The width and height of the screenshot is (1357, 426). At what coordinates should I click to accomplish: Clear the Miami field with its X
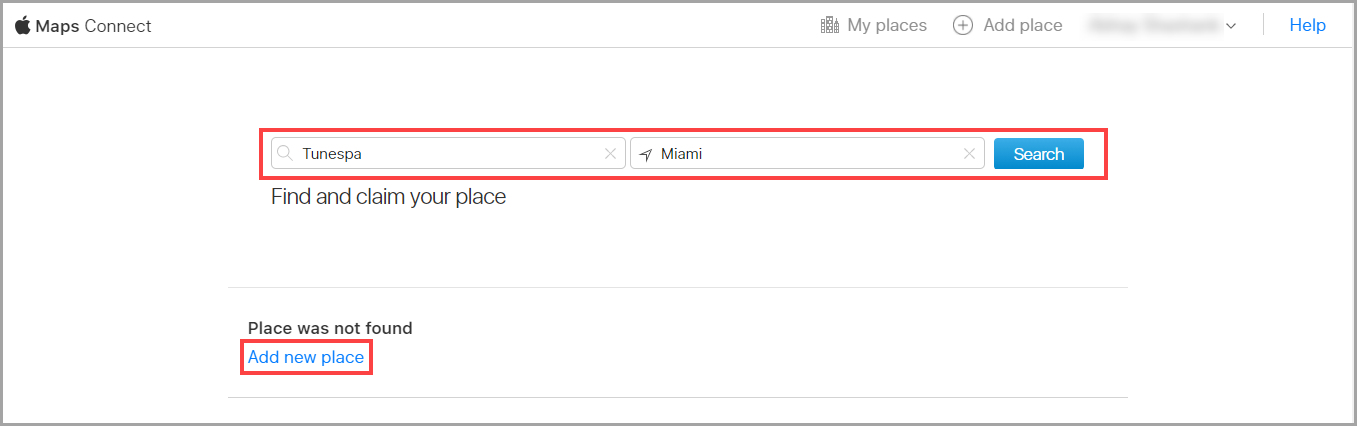(969, 154)
